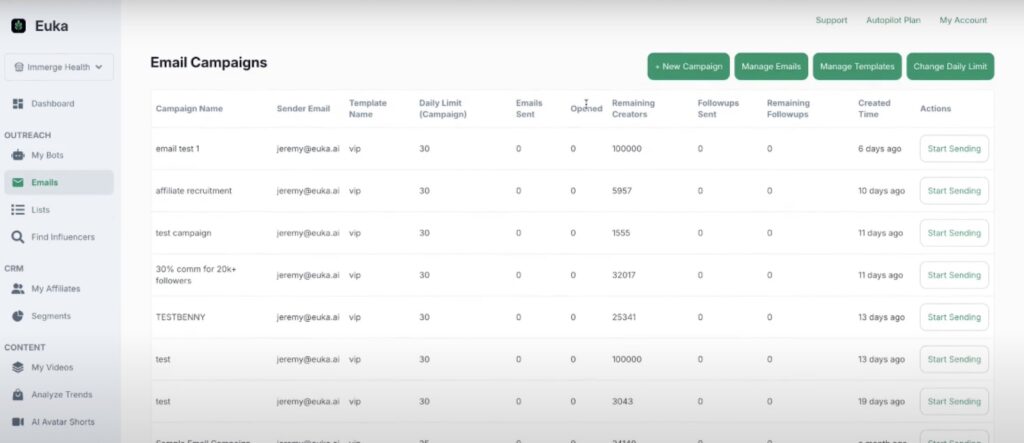Click the Daily Limit (Campaign) column header
The width and height of the screenshot is (1024, 443).
443,108
